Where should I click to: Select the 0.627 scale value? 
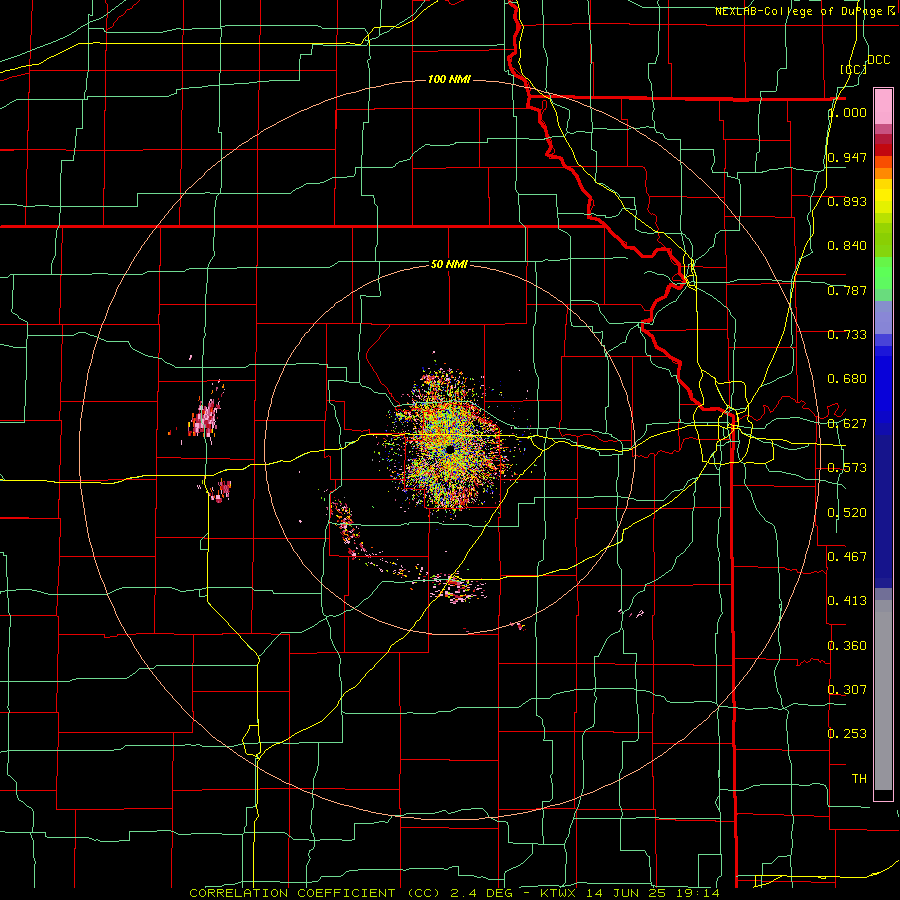[x=847, y=424]
